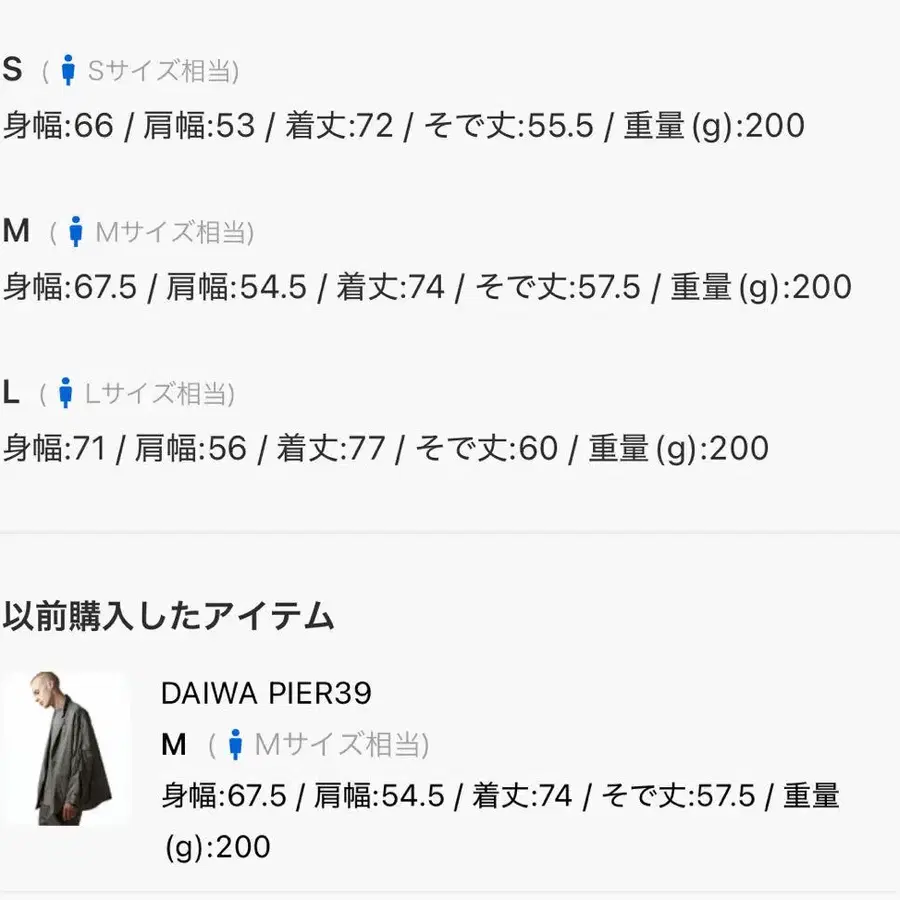Click the Mサイズ相当 label in purchased item
Image resolution: width=900 pixels, height=900 pixels.
click(x=341, y=745)
